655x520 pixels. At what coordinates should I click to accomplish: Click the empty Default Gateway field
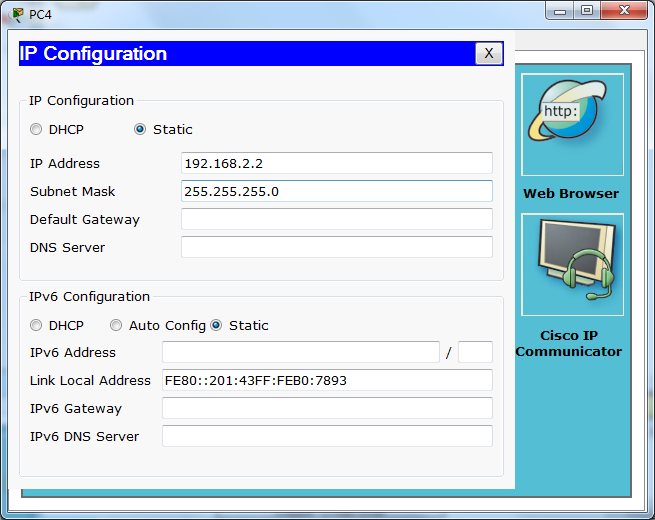click(337, 219)
